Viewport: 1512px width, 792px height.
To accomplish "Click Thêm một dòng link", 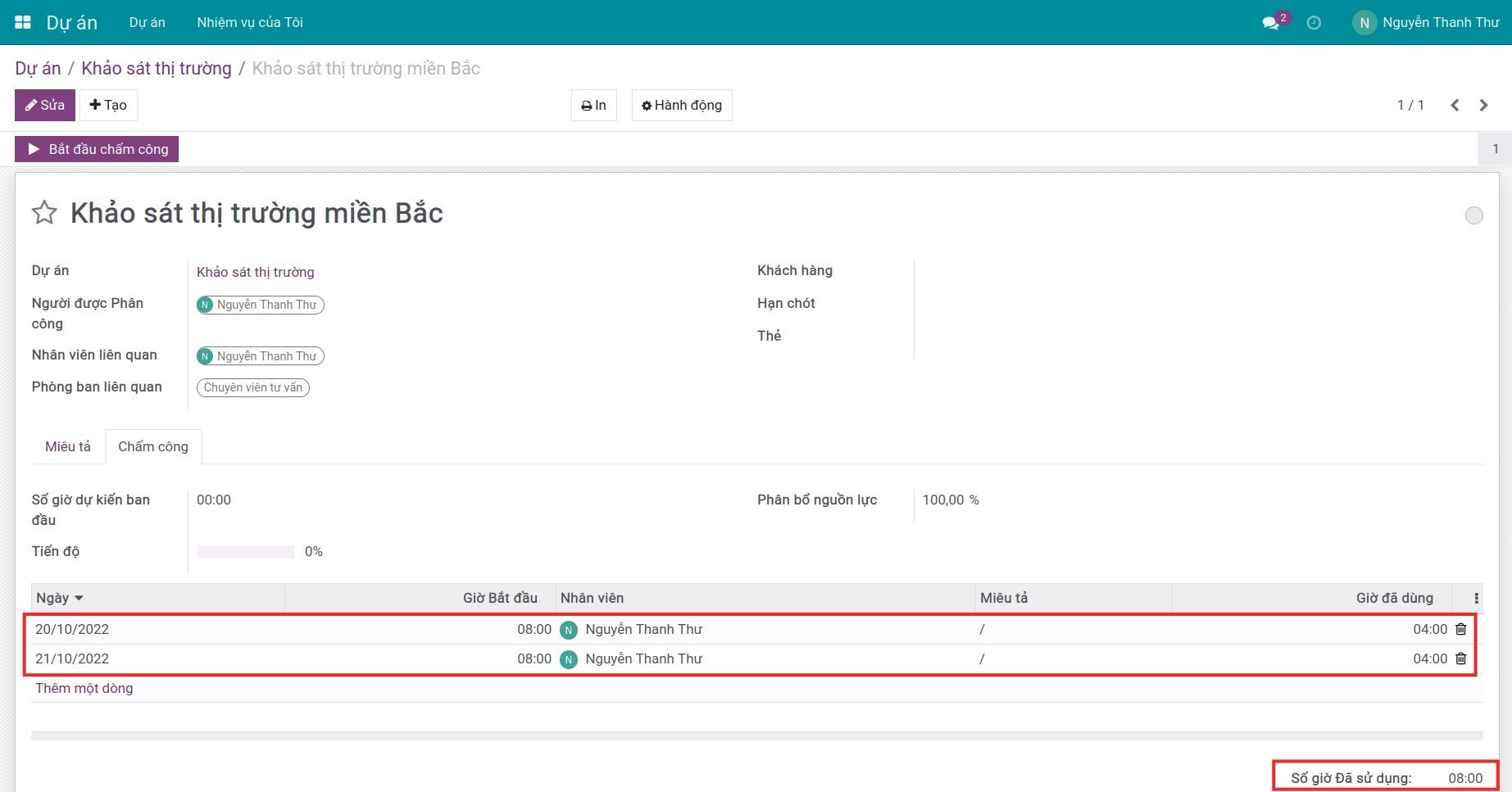I will pos(84,688).
